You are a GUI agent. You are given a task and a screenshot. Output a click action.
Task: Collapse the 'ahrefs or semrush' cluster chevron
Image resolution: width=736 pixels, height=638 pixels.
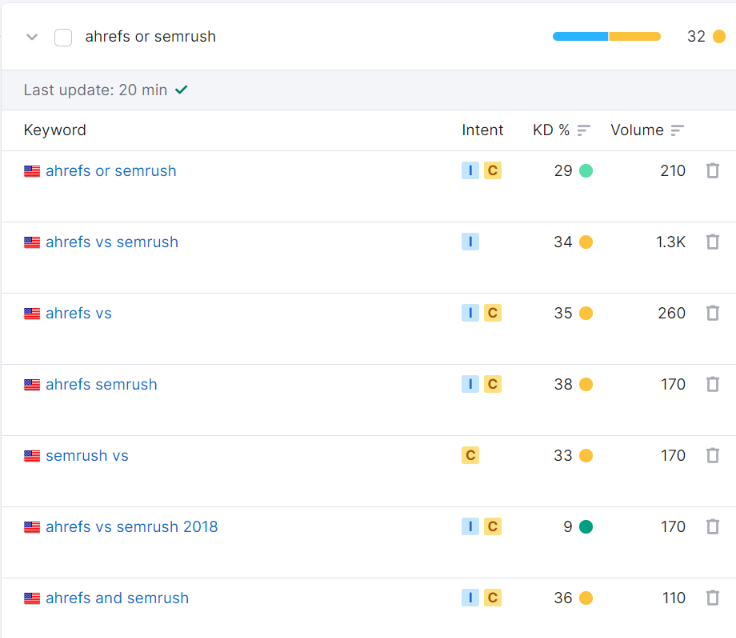click(x=32, y=37)
